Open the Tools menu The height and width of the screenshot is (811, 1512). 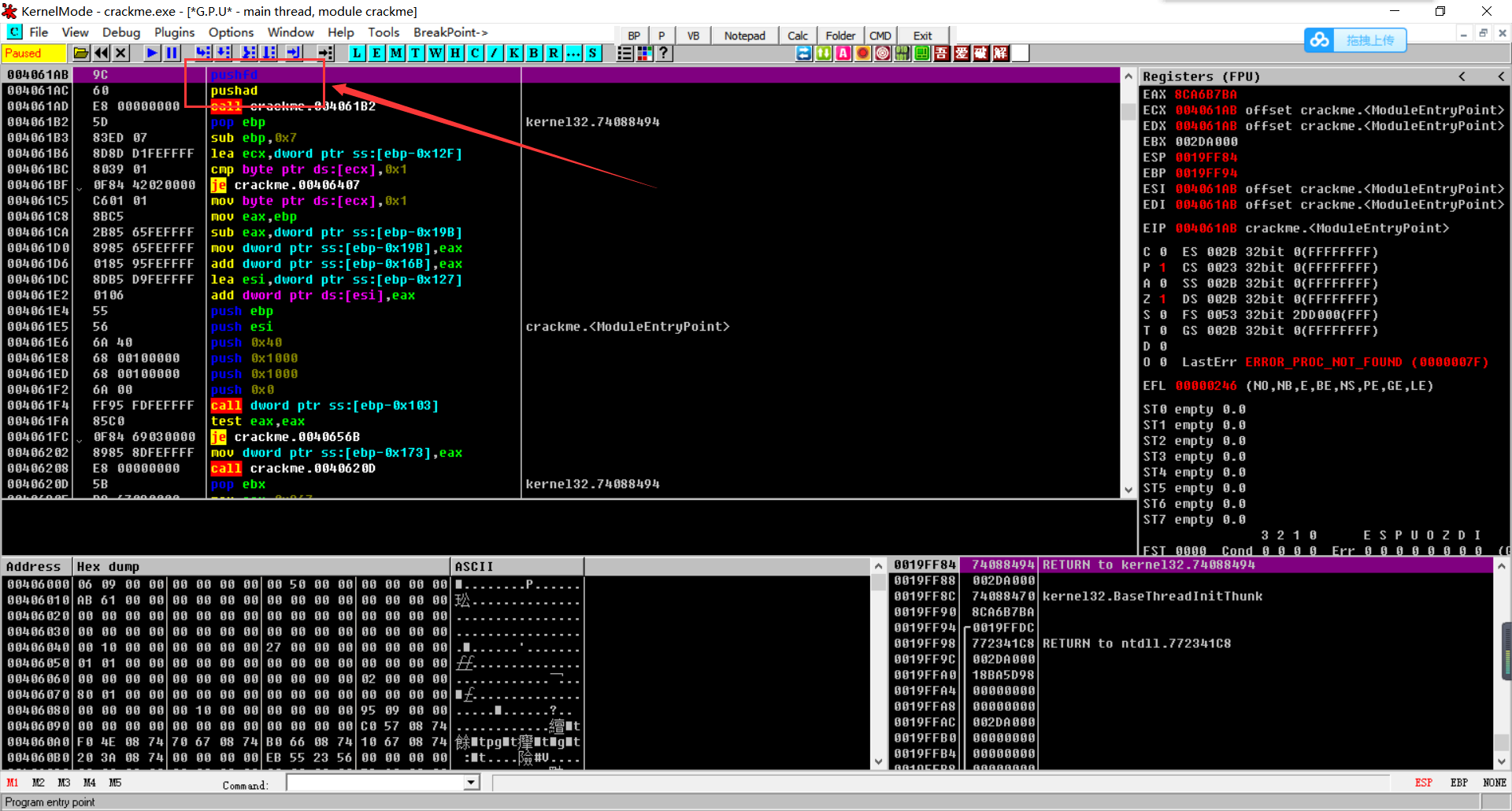pos(384,32)
